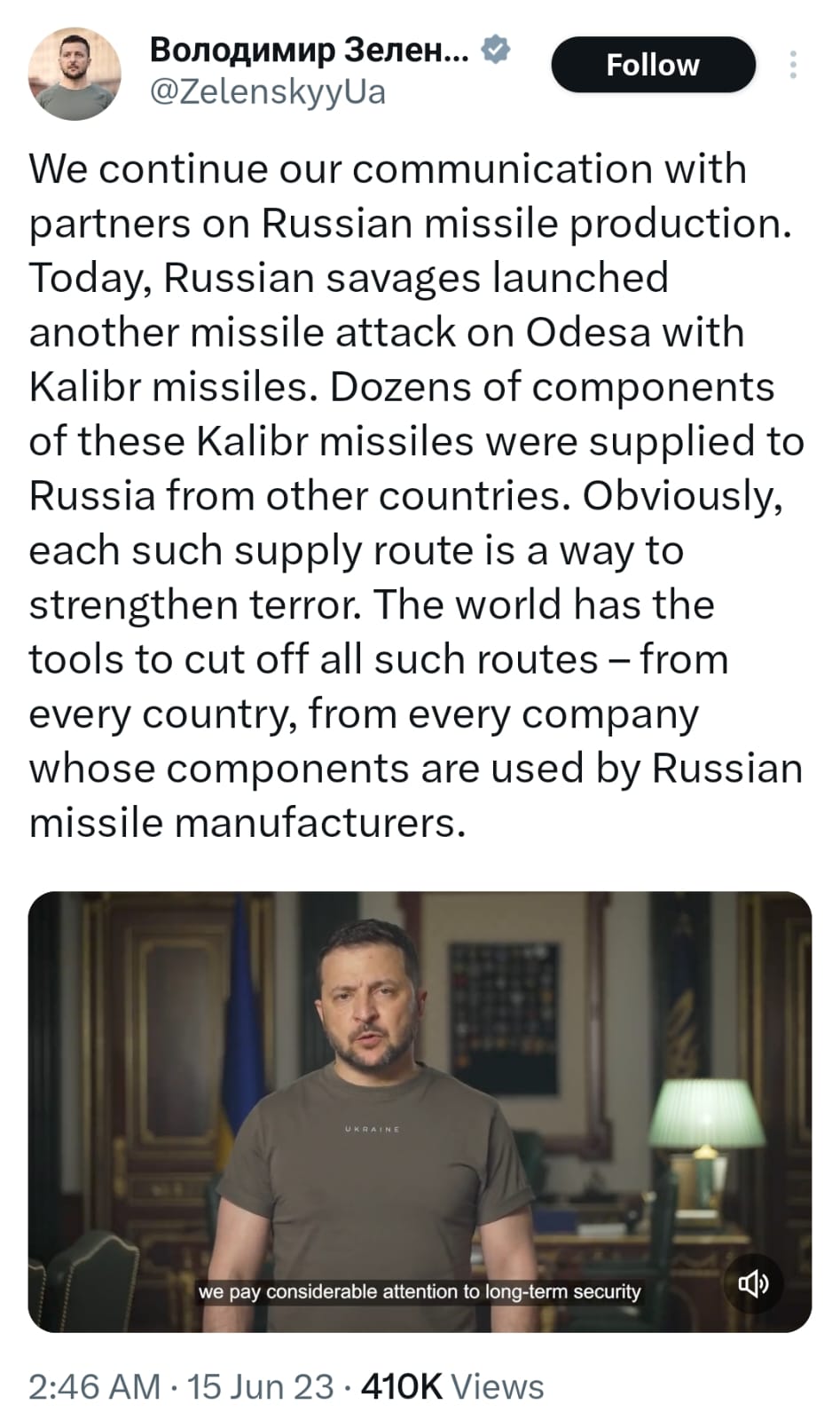Play the embedded video of the speaker
Screen dimensions: 840x1420
click(x=420, y=1111)
